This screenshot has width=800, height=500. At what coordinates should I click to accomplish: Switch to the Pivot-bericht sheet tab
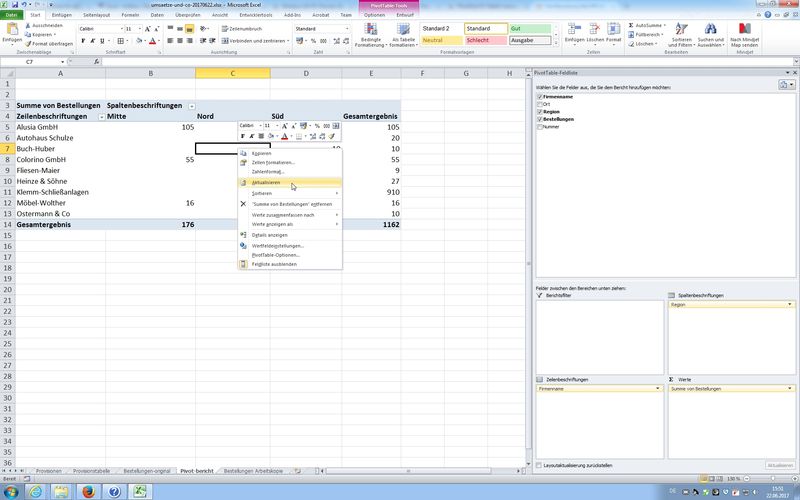(195, 471)
